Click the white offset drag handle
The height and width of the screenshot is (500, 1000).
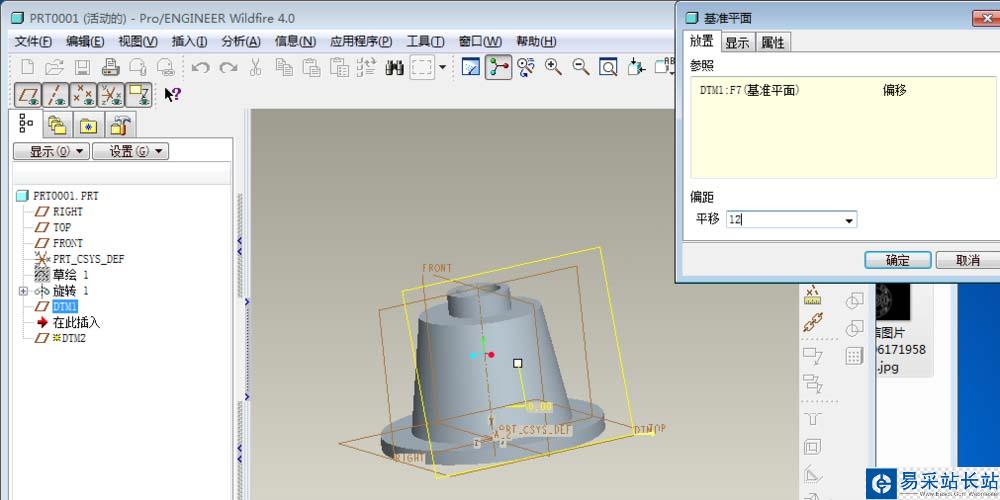pyautogui.click(x=518, y=363)
